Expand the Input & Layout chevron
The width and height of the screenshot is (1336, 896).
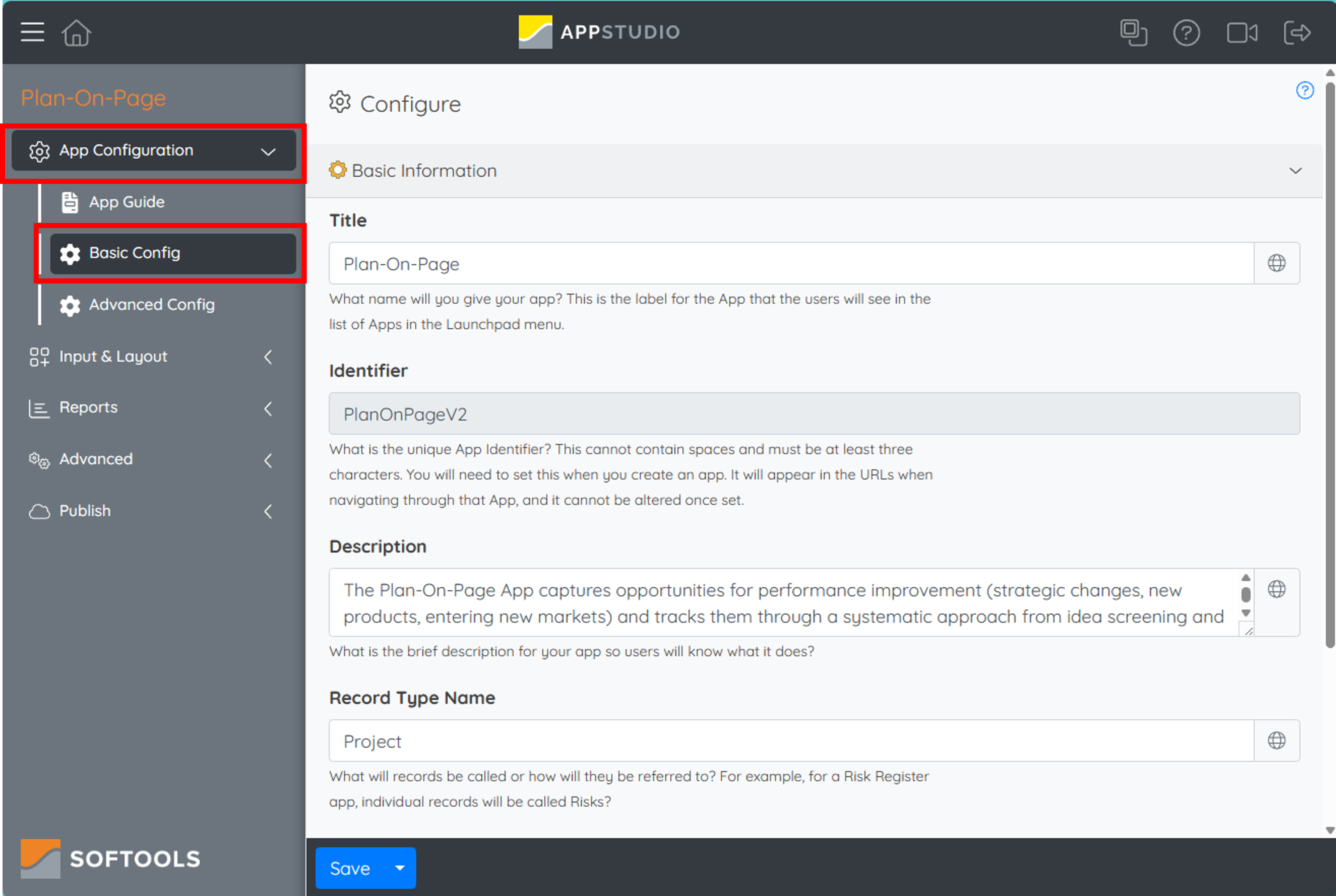coord(268,357)
